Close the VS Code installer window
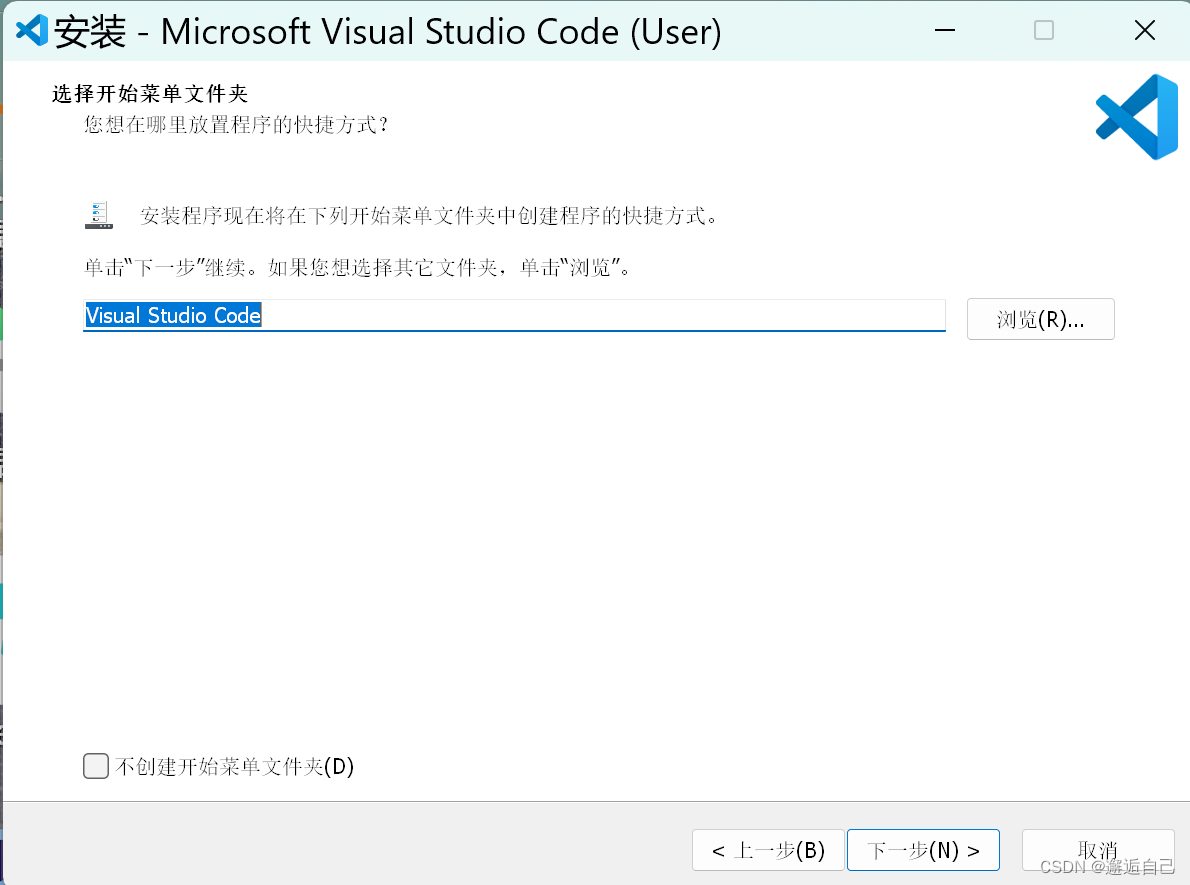This screenshot has height=885, width=1190. tap(1144, 30)
